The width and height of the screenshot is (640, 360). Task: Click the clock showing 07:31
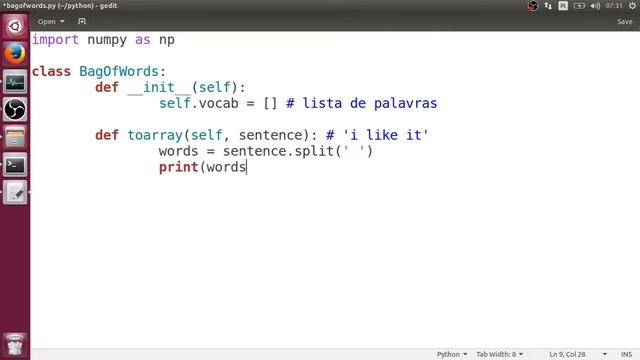tap(614, 6)
